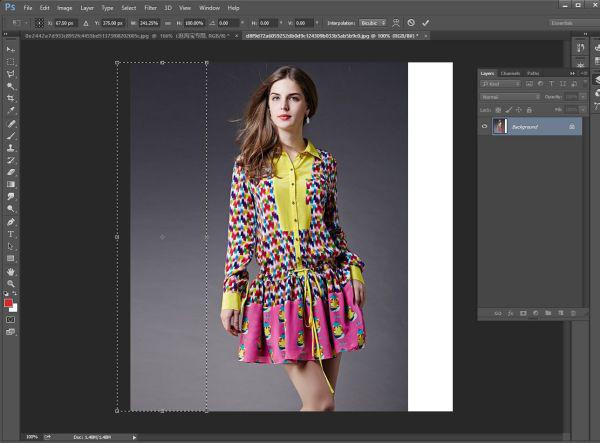
Task: Click the Background layer thumbnail
Action: tap(499, 127)
